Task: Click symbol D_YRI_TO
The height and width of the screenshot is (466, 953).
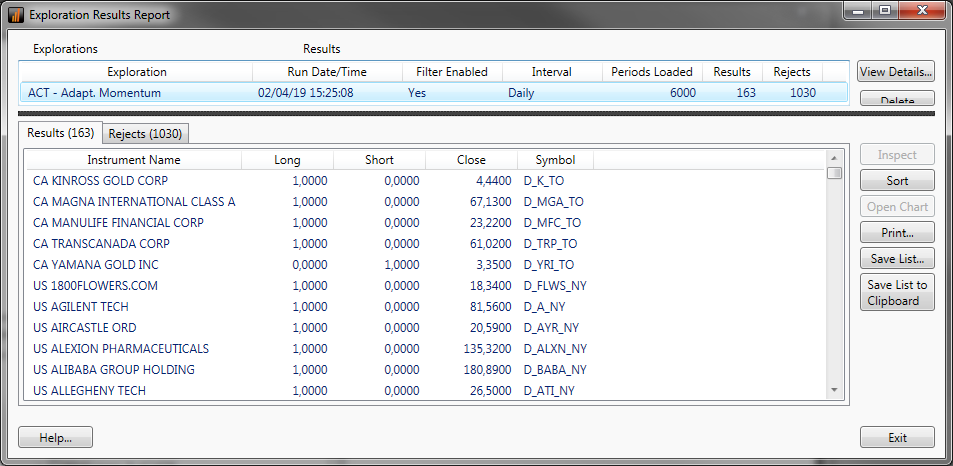Action: coord(549,265)
